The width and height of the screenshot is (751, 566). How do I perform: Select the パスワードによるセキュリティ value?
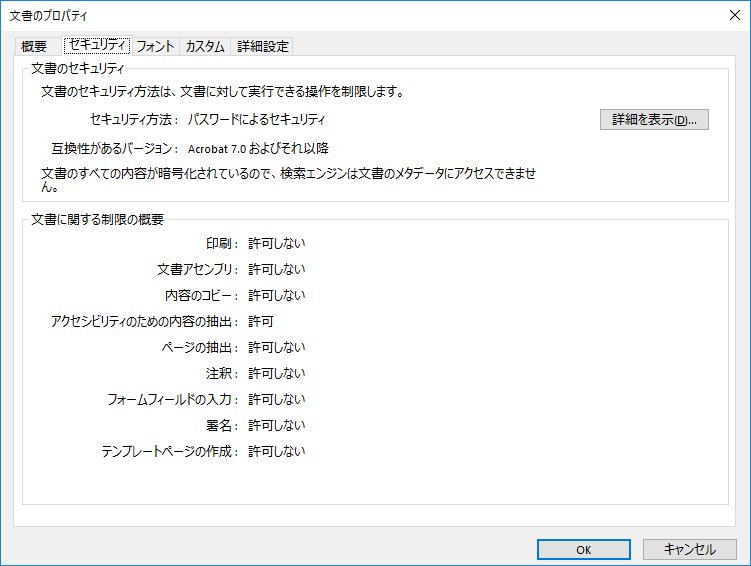257,119
